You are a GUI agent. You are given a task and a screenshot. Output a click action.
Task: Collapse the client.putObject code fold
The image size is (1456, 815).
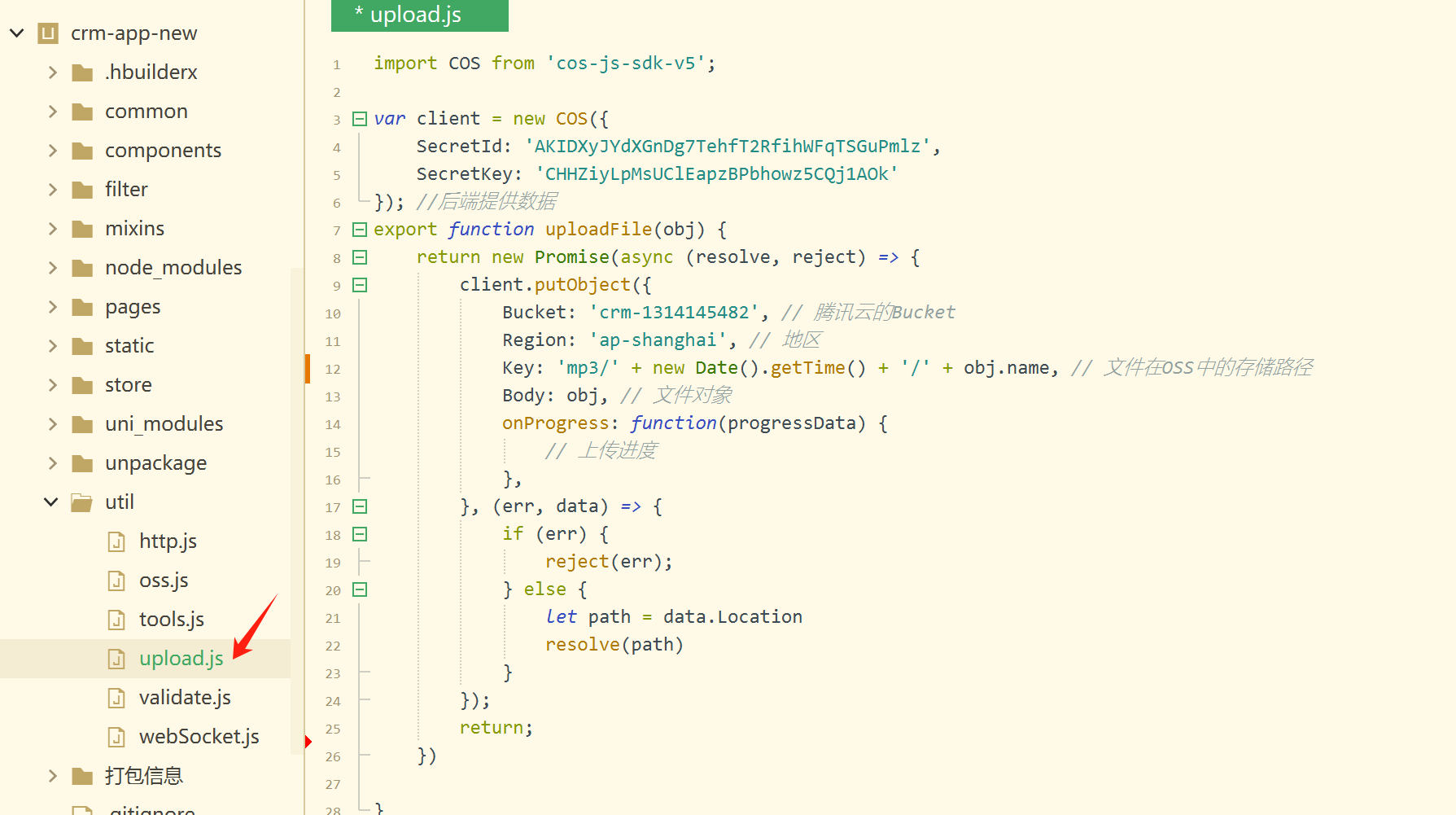359,285
